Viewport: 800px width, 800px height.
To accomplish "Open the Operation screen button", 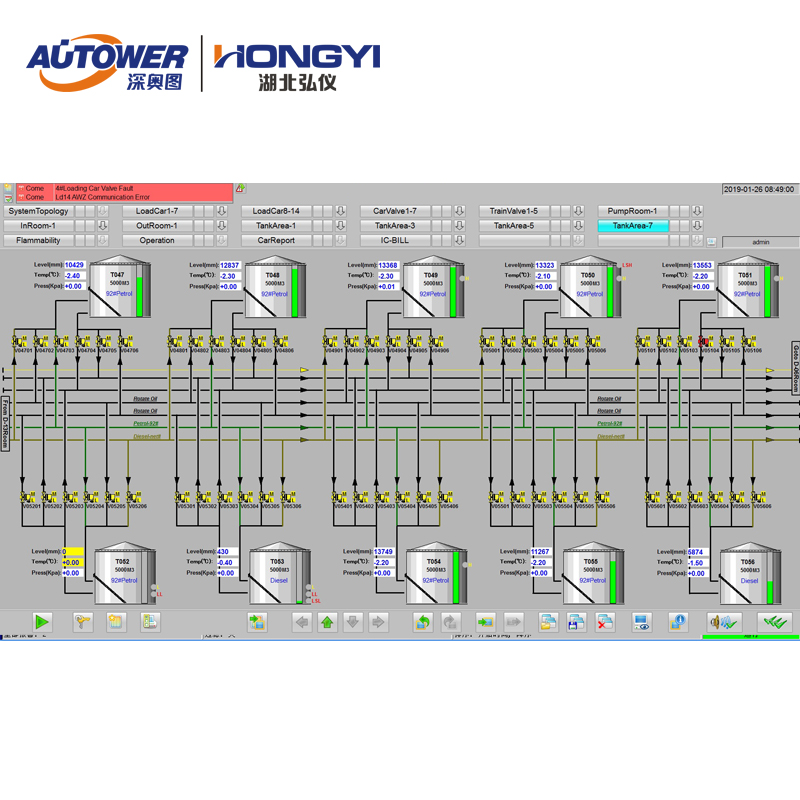I will 157,240.
